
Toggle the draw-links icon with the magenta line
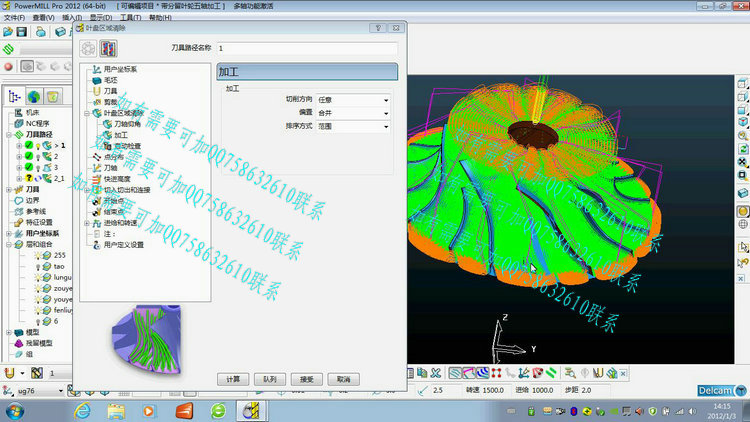tap(469, 373)
